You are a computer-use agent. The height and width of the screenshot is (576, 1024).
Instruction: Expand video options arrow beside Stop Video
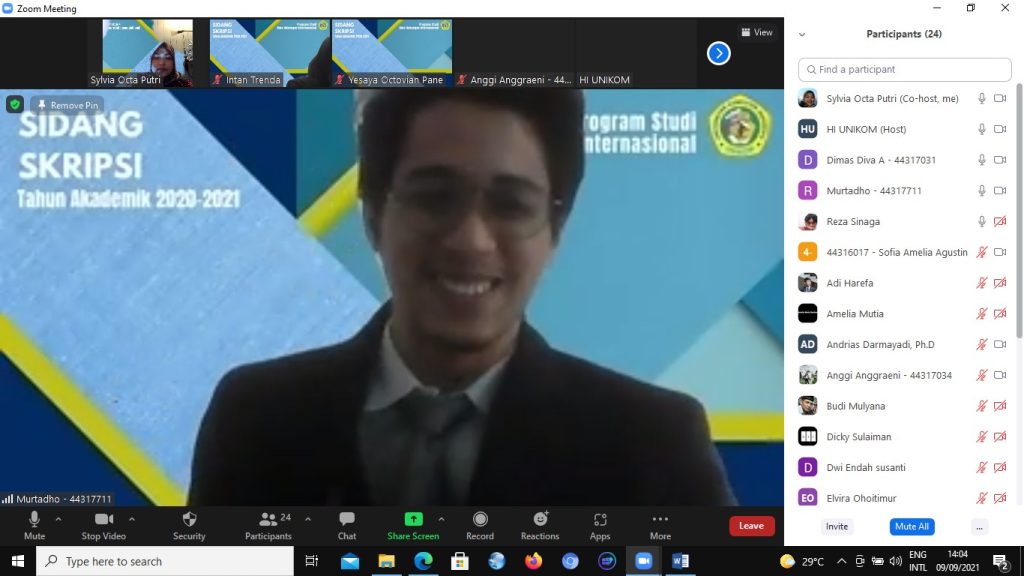[x=132, y=520]
